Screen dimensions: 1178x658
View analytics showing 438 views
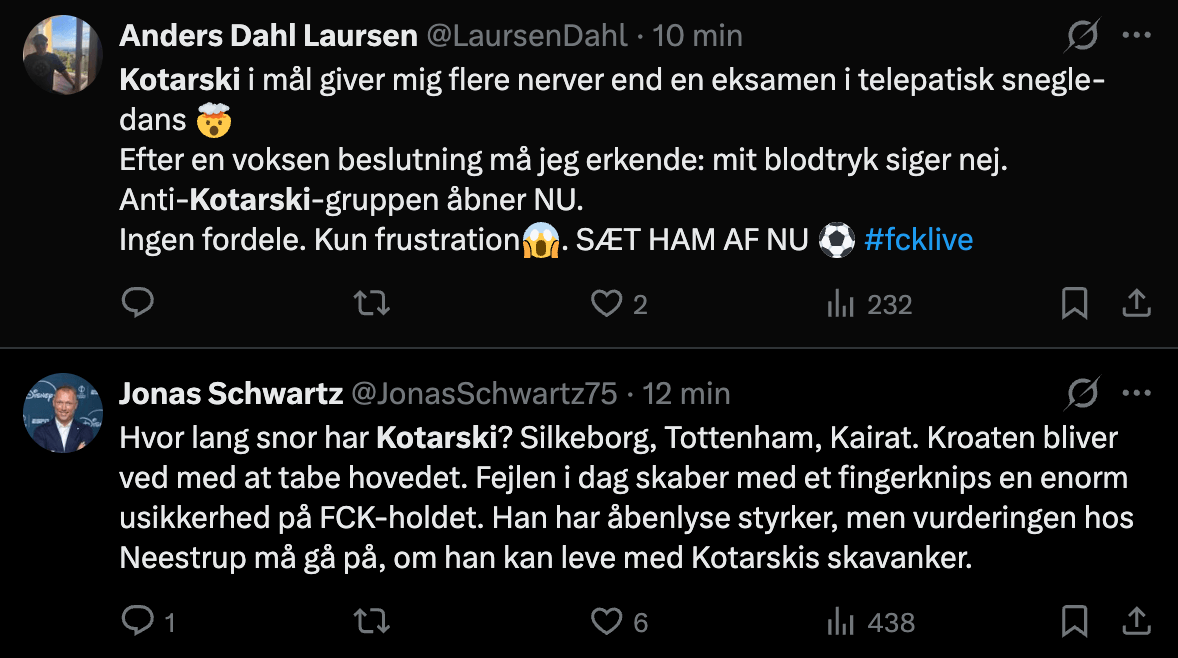tap(870, 623)
